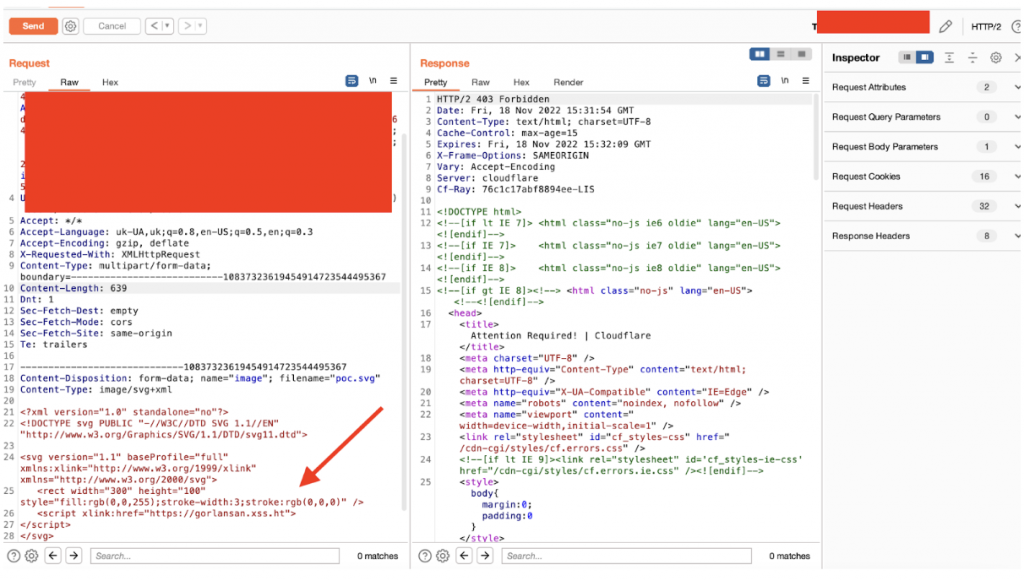Click the HTTP/2 protocol label

(986, 27)
